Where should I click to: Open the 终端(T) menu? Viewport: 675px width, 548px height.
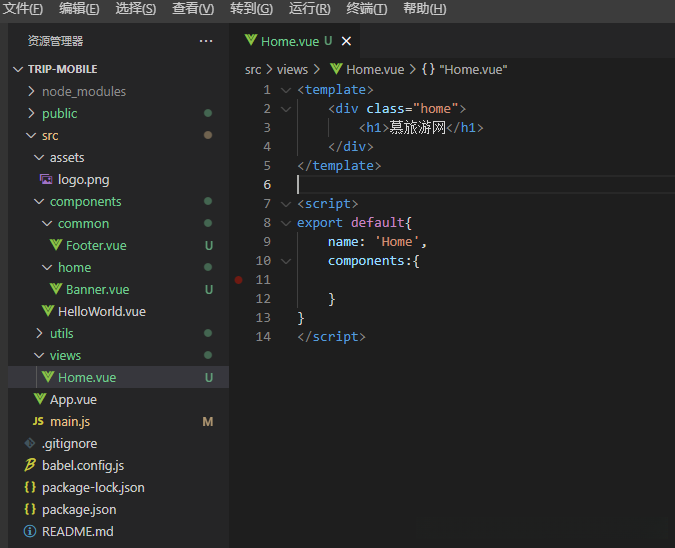click(366, 9)
